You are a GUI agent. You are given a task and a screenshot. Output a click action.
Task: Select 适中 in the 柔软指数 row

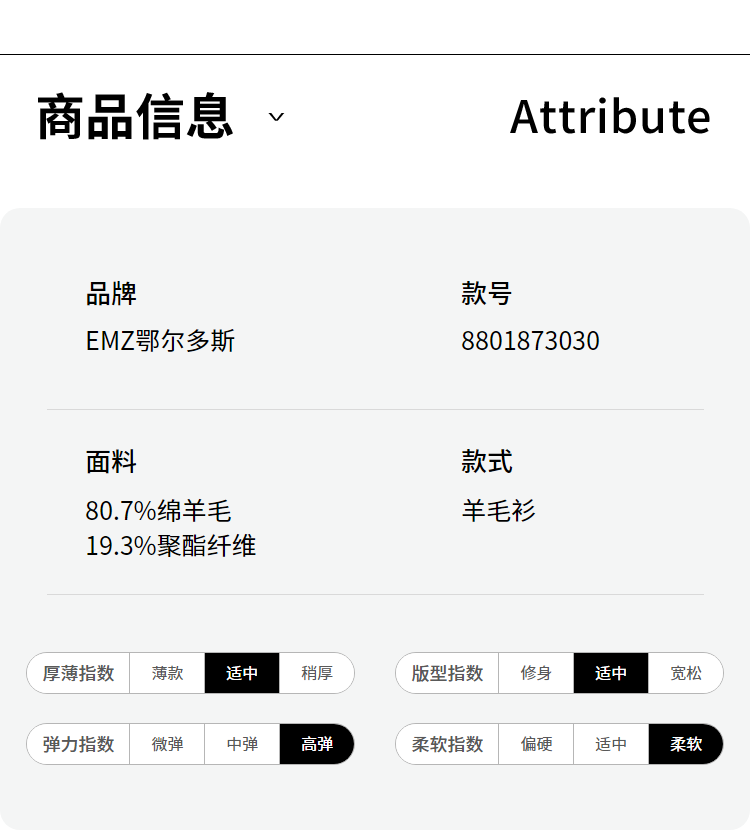pyautogui.click(x=611, y=744)
